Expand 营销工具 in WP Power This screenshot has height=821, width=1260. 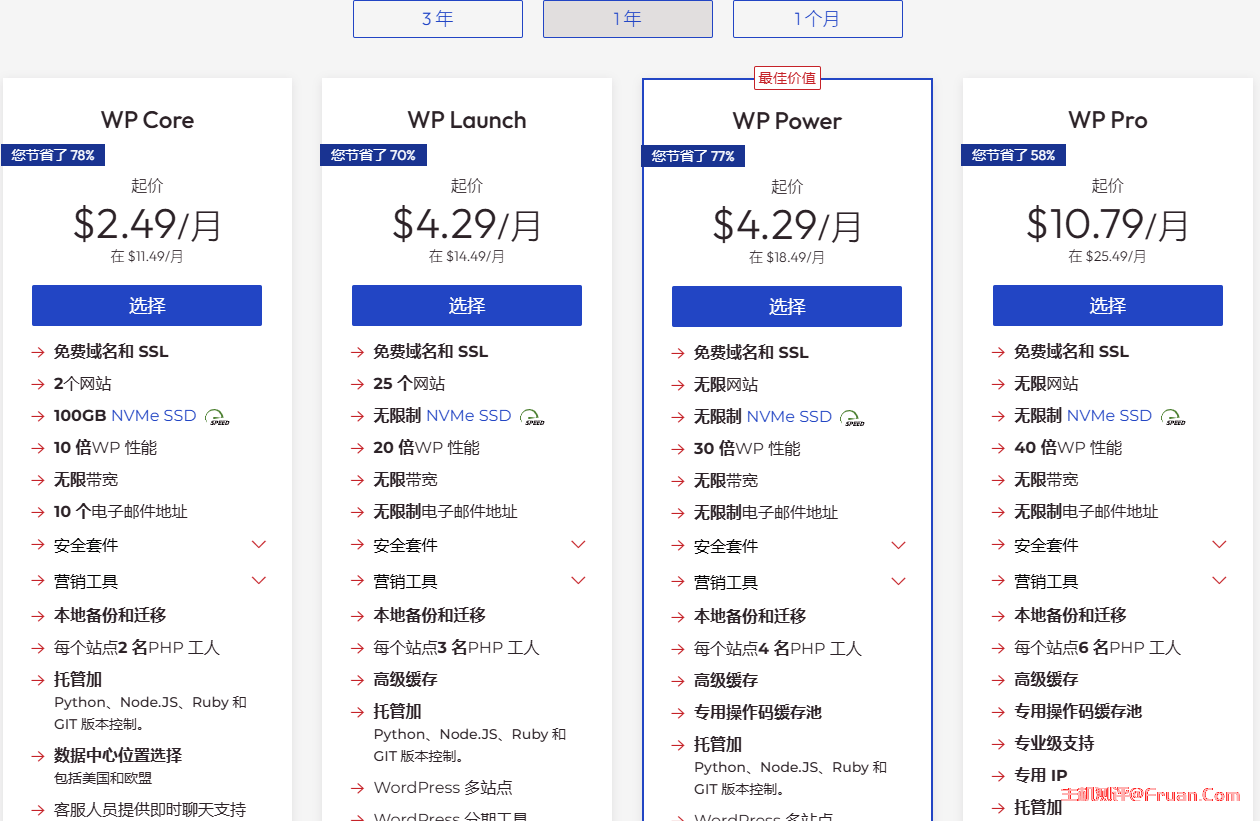(x=898, y=582)
